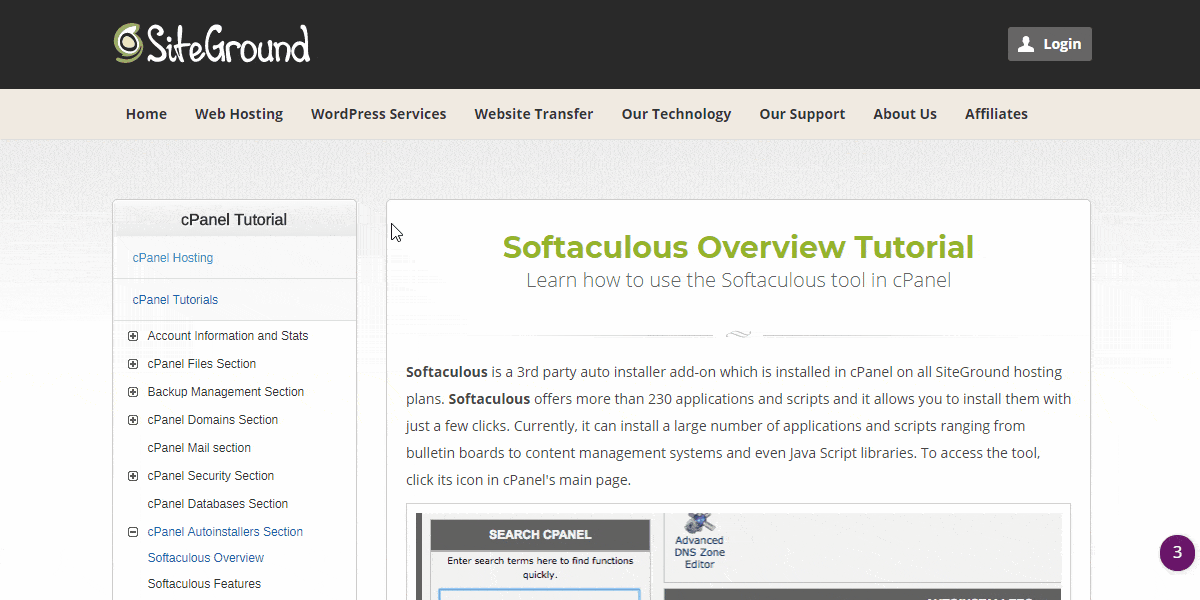Click the Login button
This screenshot has width=1200, height=600.
(1050, 44)
